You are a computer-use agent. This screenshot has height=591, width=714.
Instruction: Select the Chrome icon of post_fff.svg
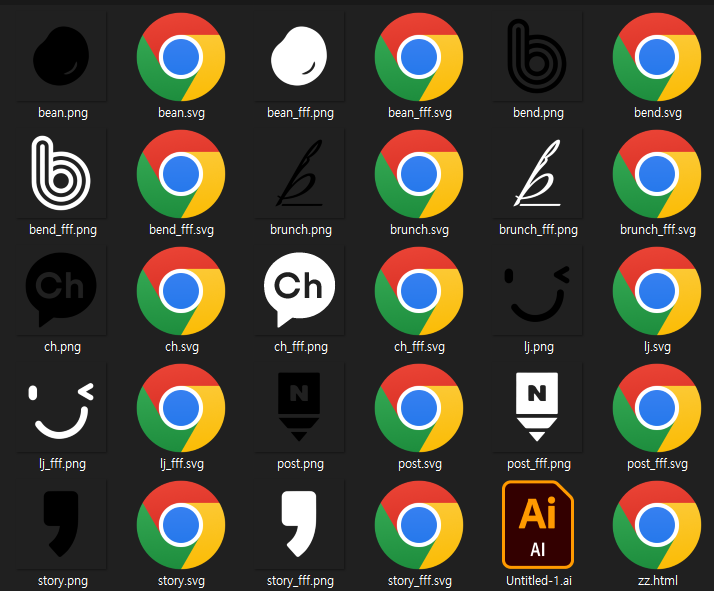(x=657, y=408)
